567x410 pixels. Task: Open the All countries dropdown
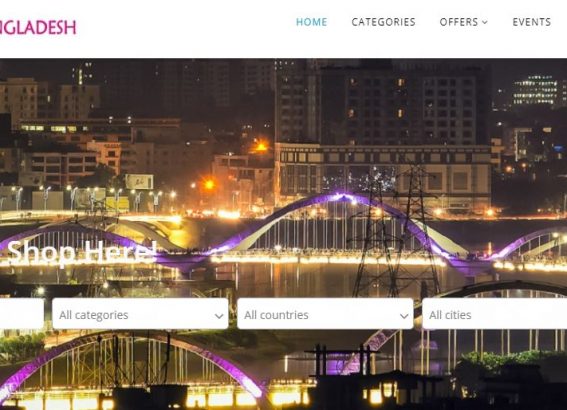(325, 314)
